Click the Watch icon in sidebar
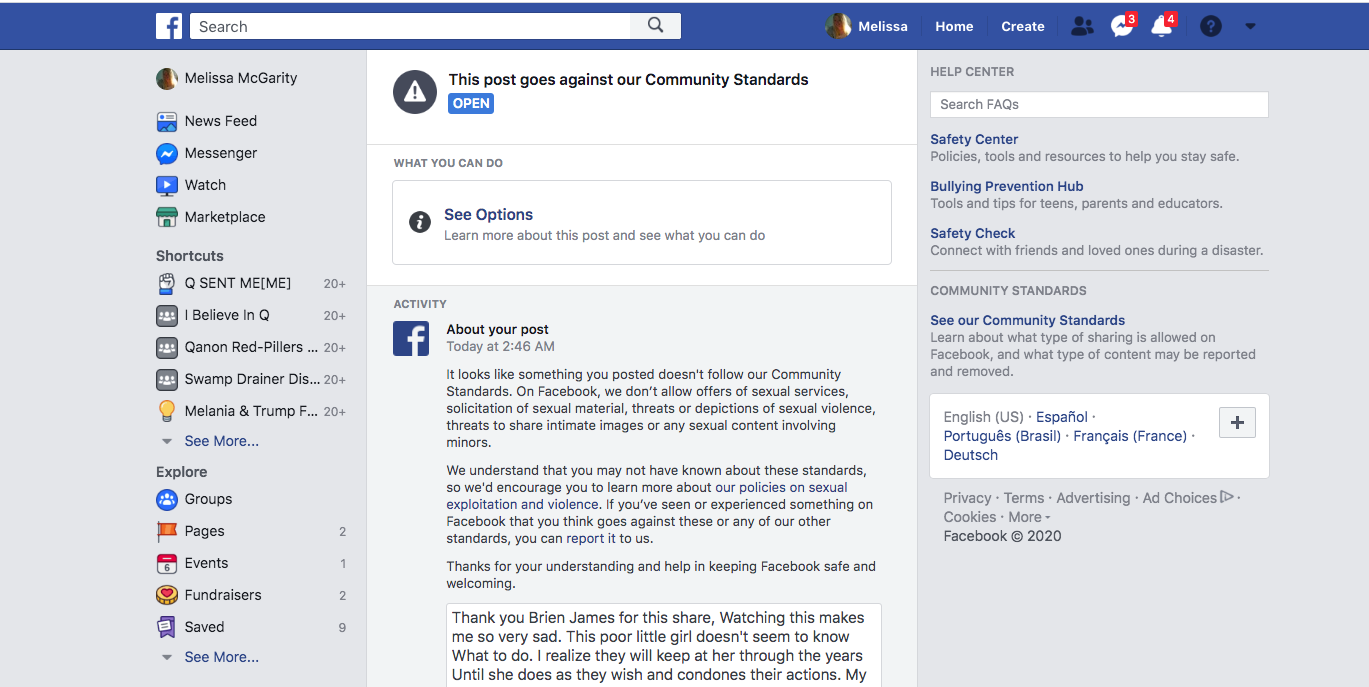This screenshot has width=1369, height=687. coord(167,185)
